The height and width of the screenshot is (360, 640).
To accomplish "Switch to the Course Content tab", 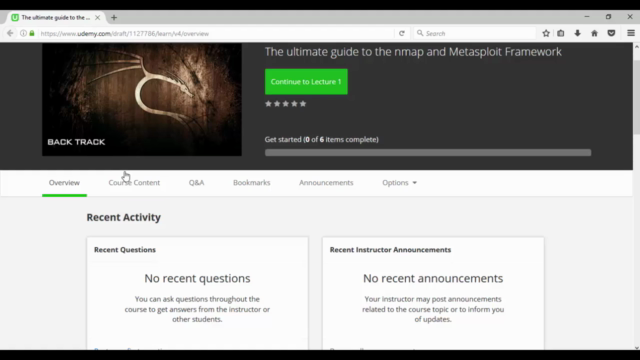I will (134, 183).
